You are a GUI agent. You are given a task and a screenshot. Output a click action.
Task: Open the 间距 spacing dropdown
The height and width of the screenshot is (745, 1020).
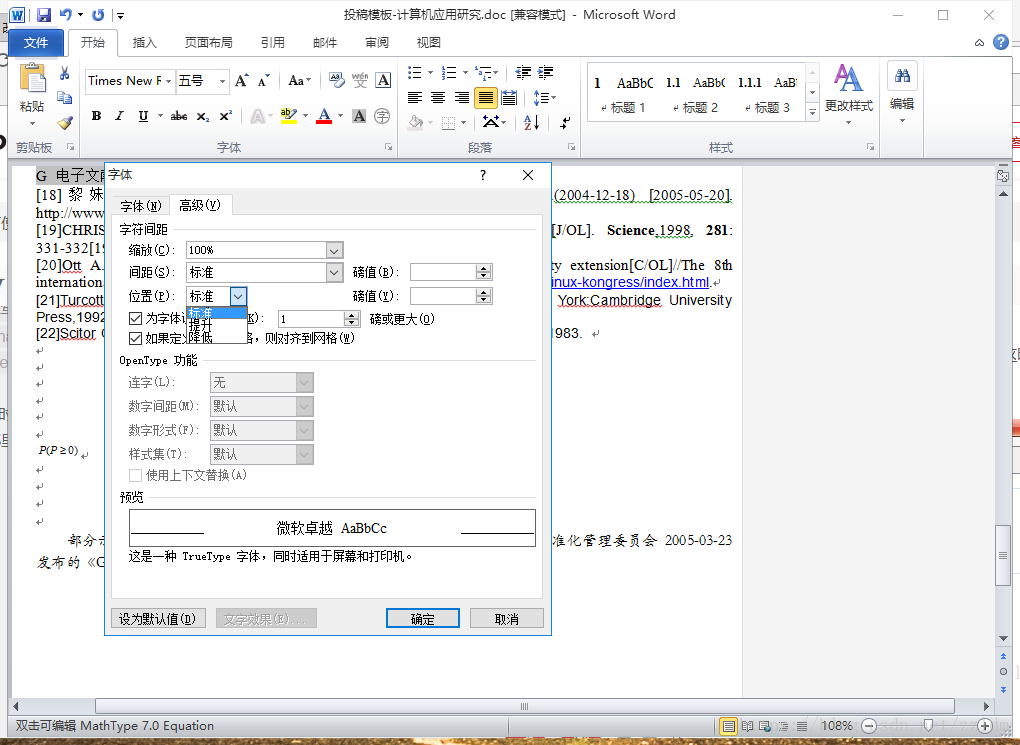[334, 272]
